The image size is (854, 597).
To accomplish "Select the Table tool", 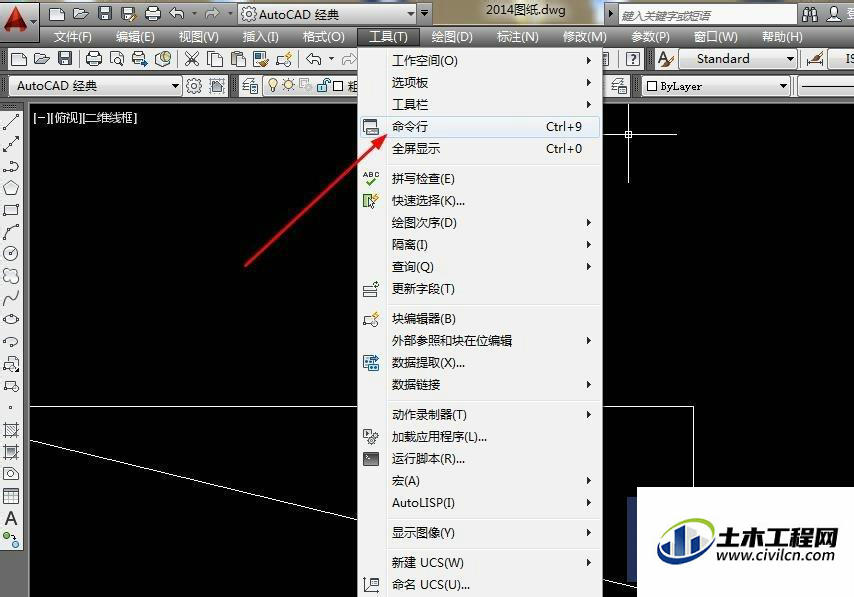I will [11, 496].
